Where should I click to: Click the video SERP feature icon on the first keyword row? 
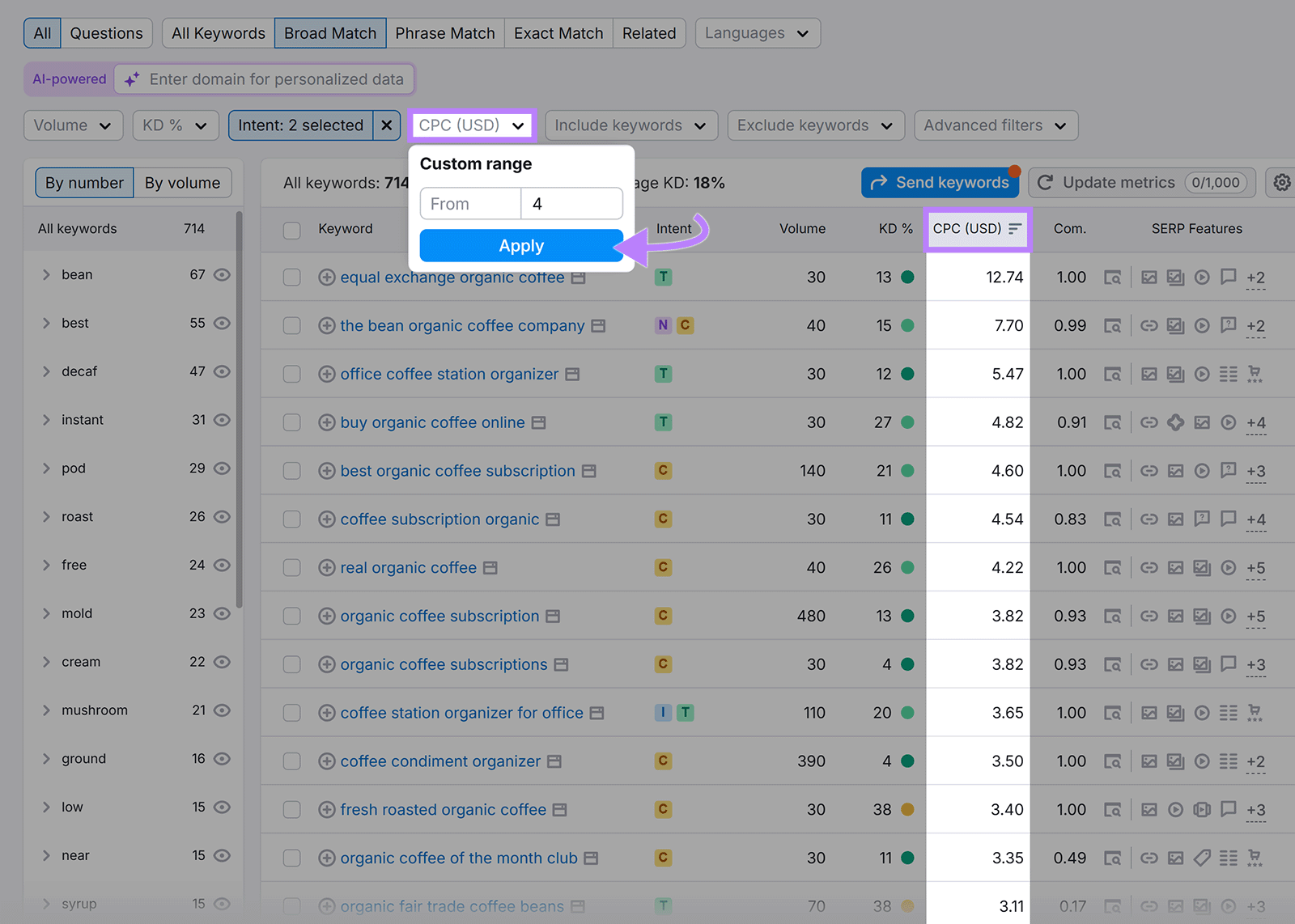(1202, 277)
